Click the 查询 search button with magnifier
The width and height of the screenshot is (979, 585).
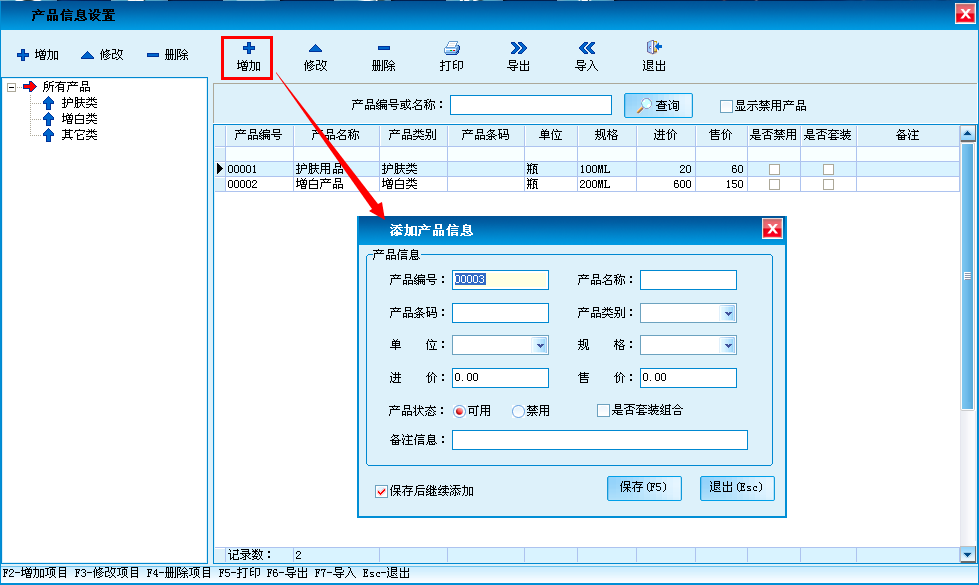[x=658, y=105]
